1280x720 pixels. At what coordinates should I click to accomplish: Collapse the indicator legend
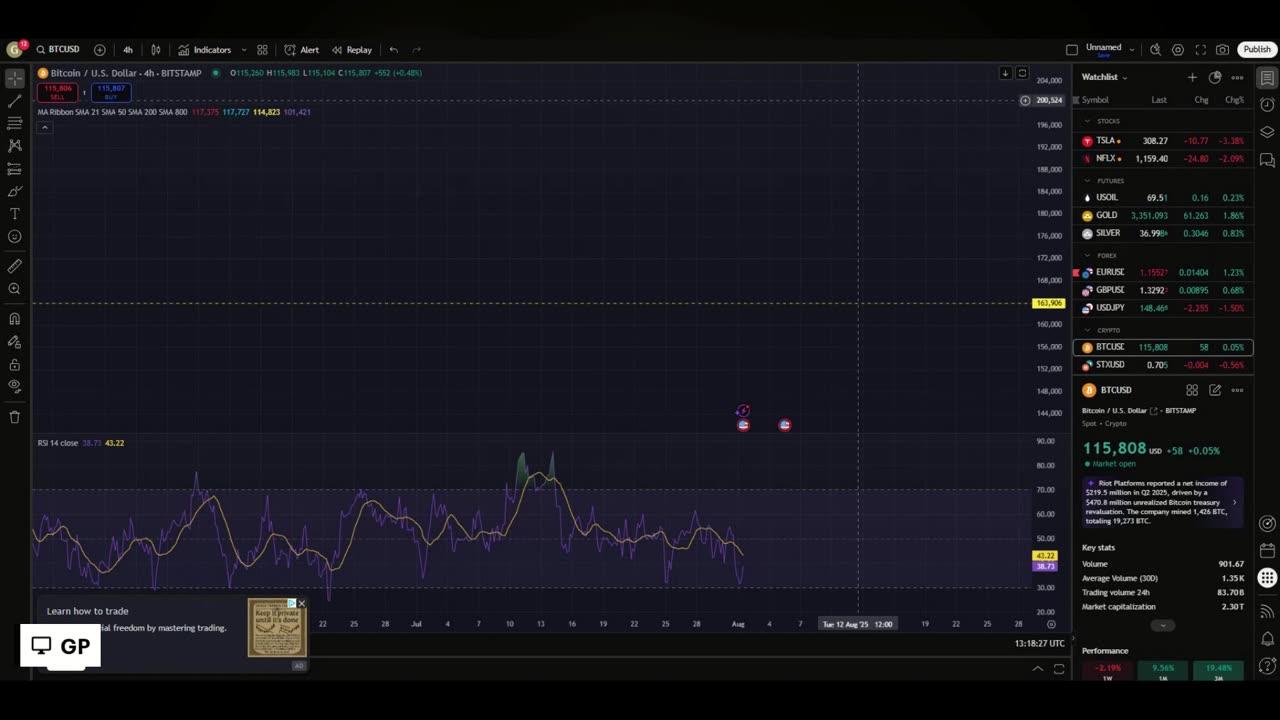tap(44, 127)
